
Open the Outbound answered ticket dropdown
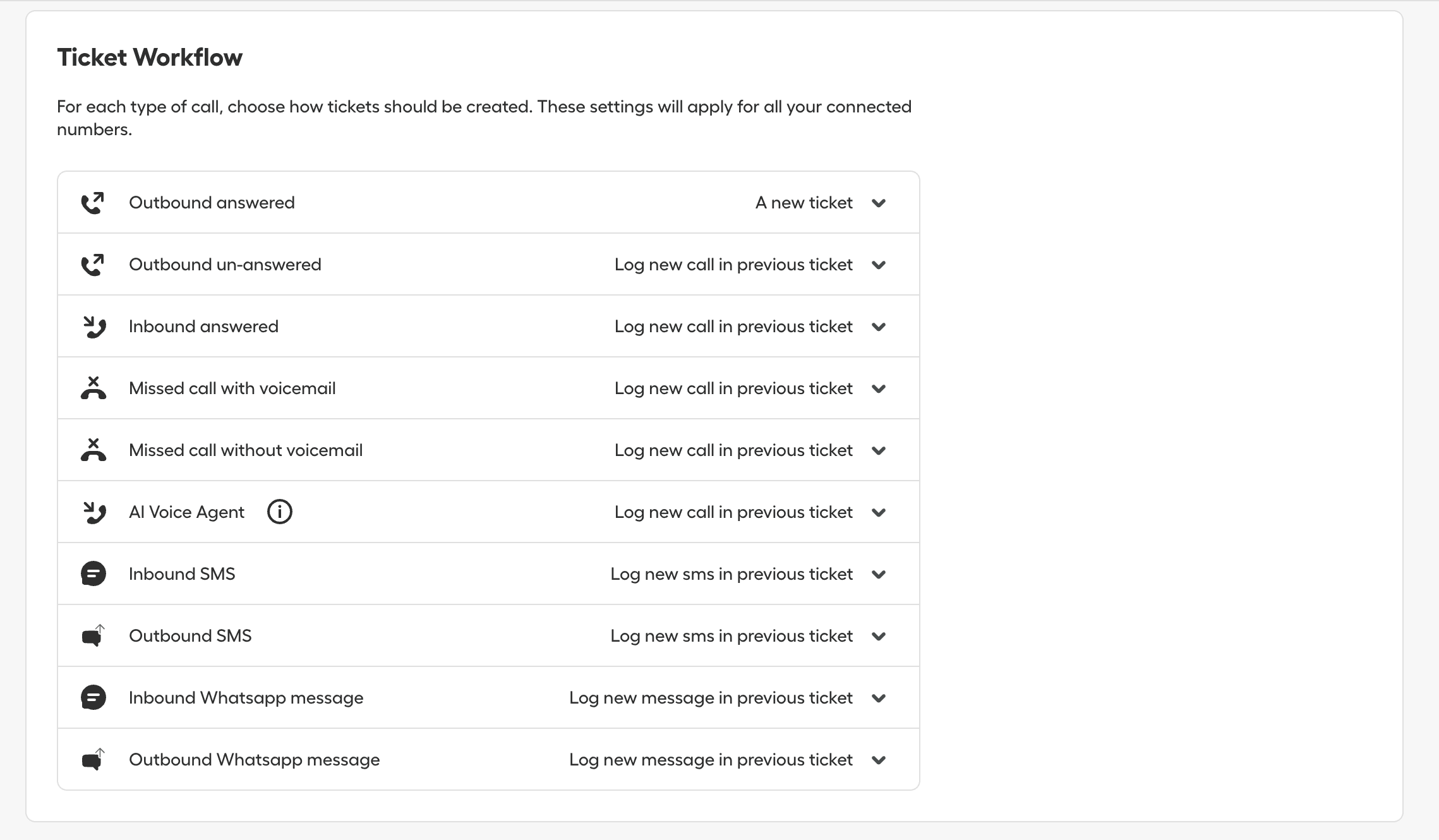click(x=879, y=203)
